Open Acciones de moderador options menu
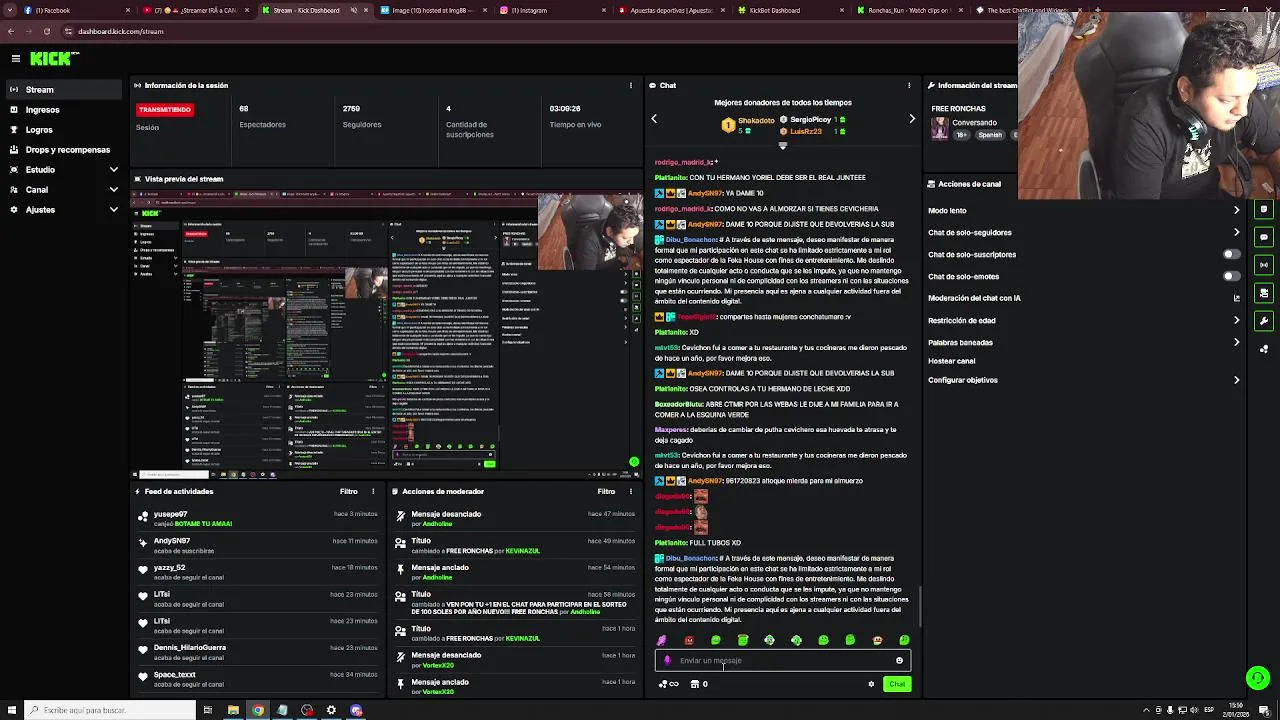Screen dimensions: 1280x720 click(630, 492)
